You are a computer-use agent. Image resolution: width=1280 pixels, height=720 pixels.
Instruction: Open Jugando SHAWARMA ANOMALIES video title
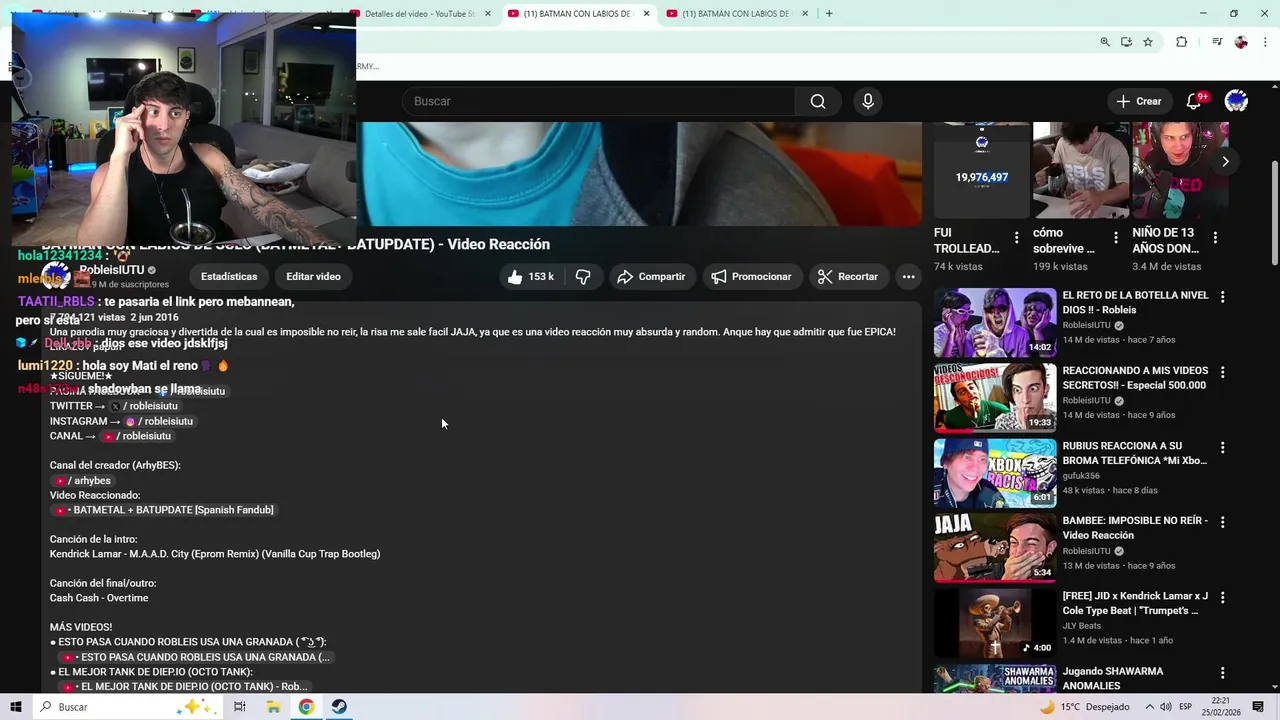point(1113,679)
